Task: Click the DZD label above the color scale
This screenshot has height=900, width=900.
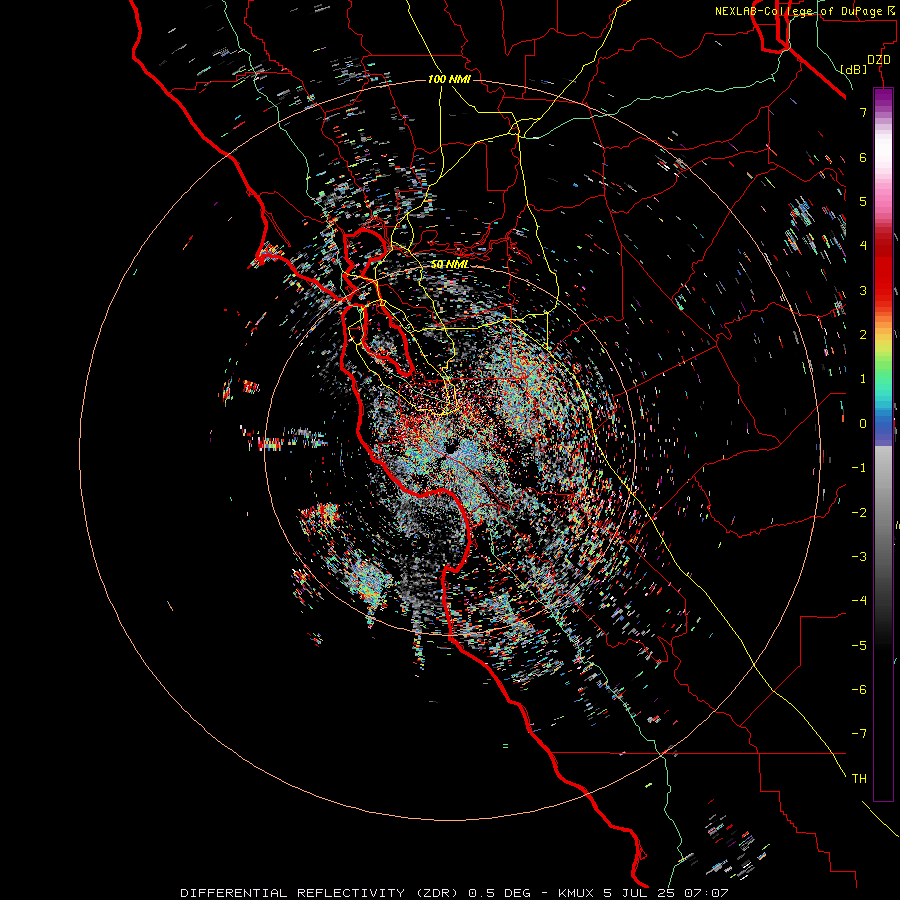Action: (x=879, y=60)
